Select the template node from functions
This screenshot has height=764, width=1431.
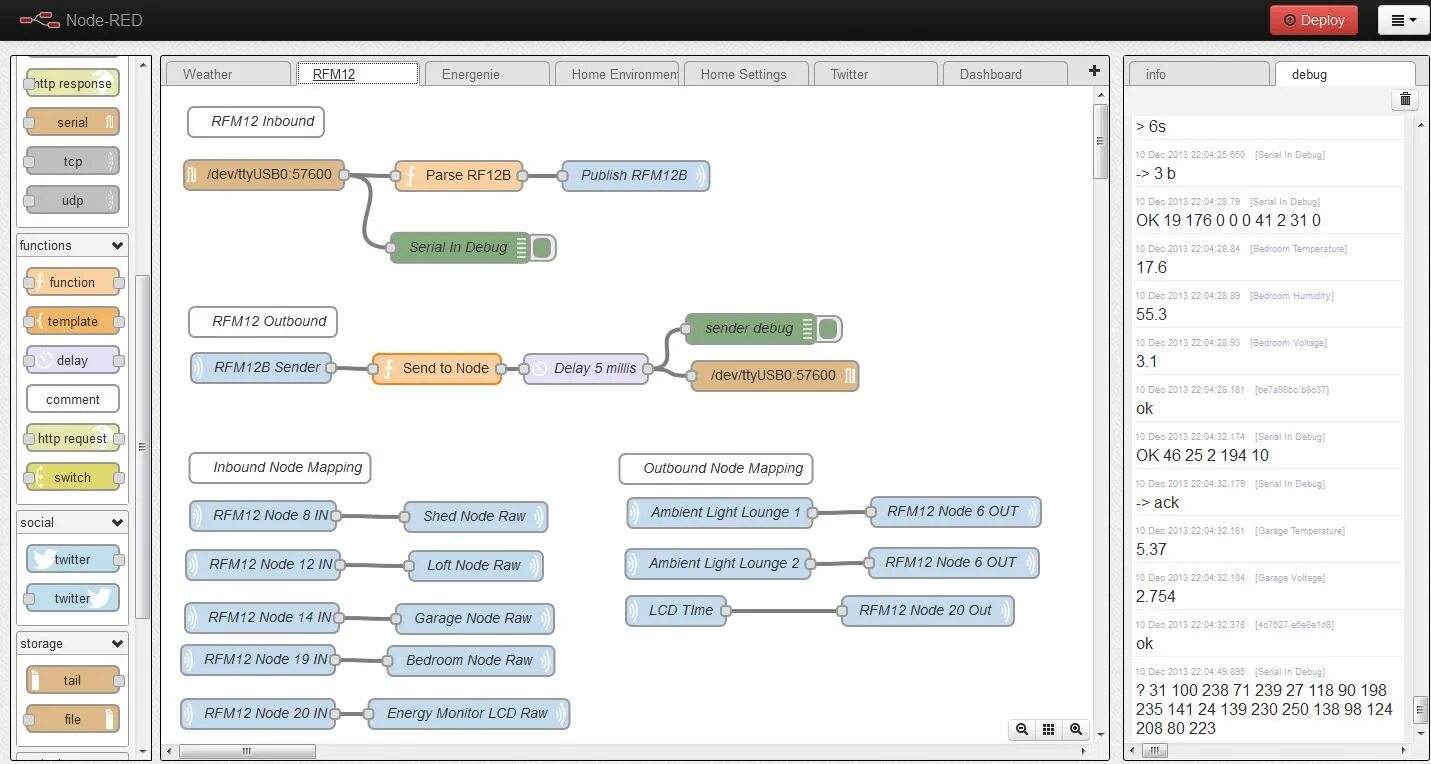pos(73,320)
